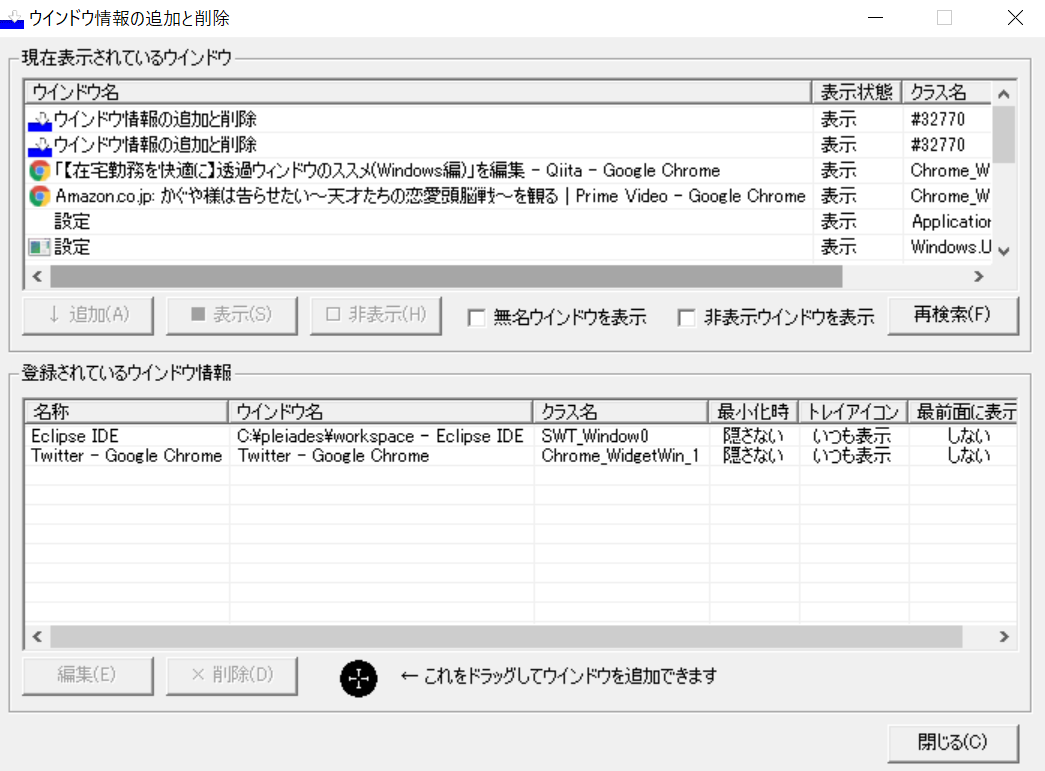Click the app icon in the title bar

click(12, 19)
